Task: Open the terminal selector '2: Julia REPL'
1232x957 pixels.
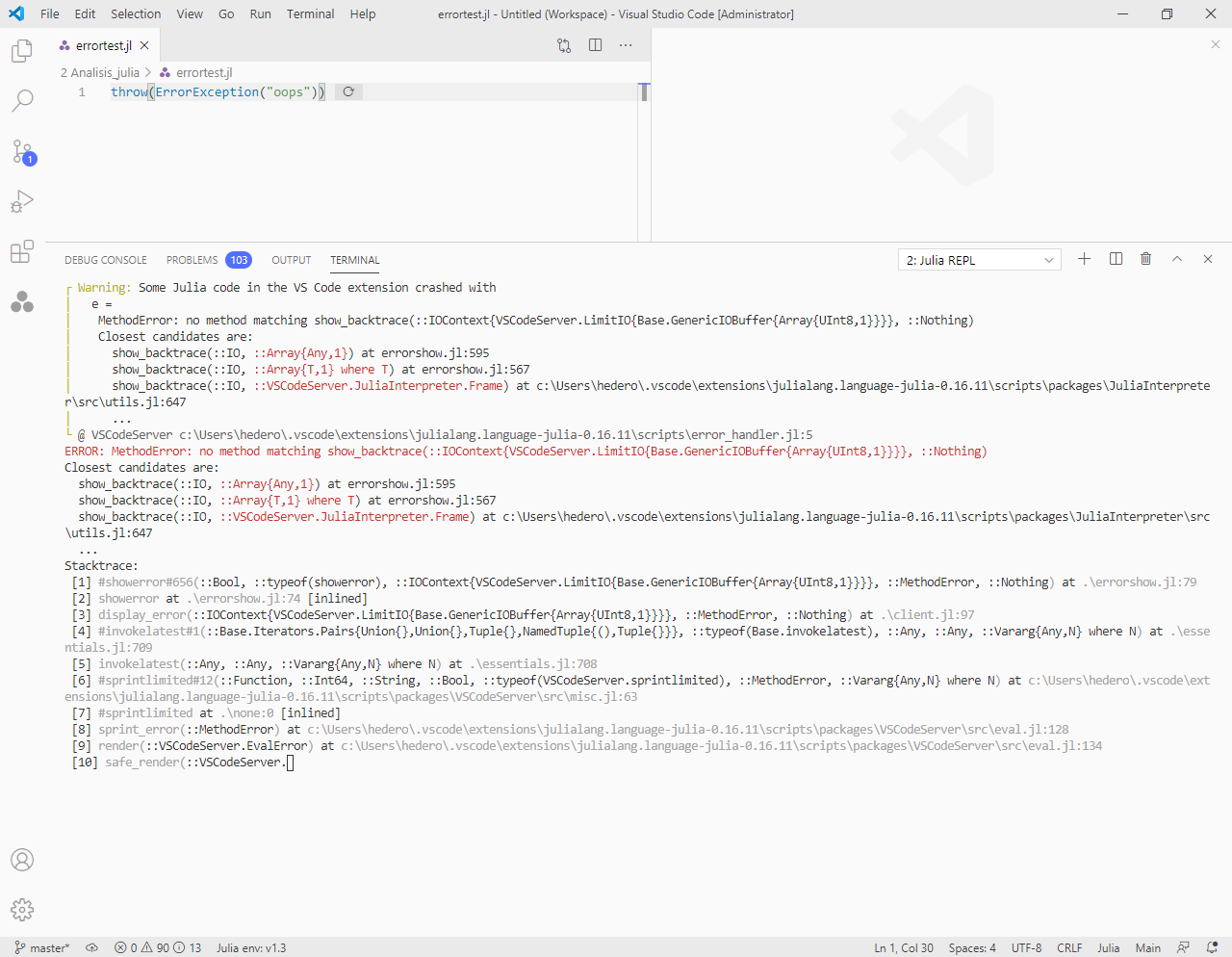Action: (x=980, y=260)
